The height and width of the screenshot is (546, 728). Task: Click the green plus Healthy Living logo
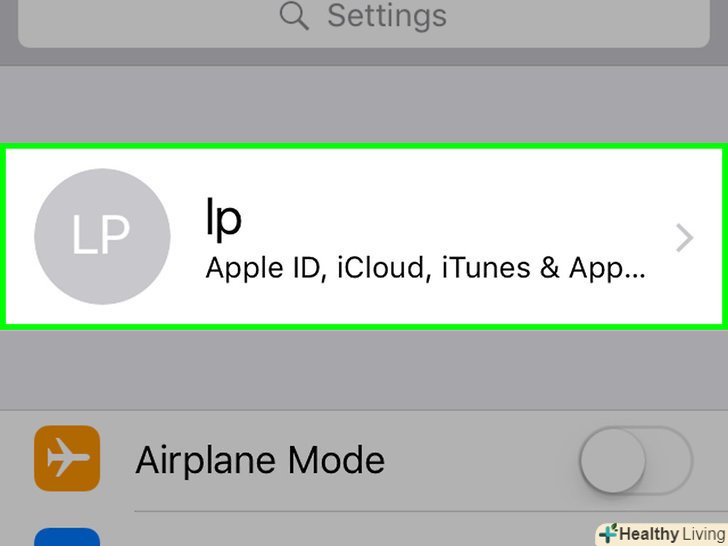pyautogui.click(x=607, y=534)
